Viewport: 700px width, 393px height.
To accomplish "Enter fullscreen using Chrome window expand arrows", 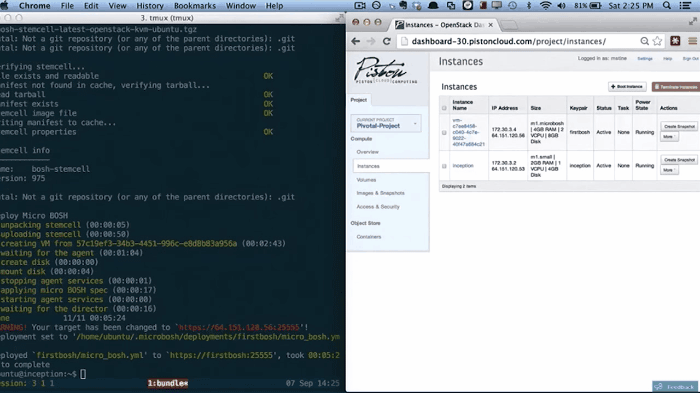I will [x=692, y=21].
